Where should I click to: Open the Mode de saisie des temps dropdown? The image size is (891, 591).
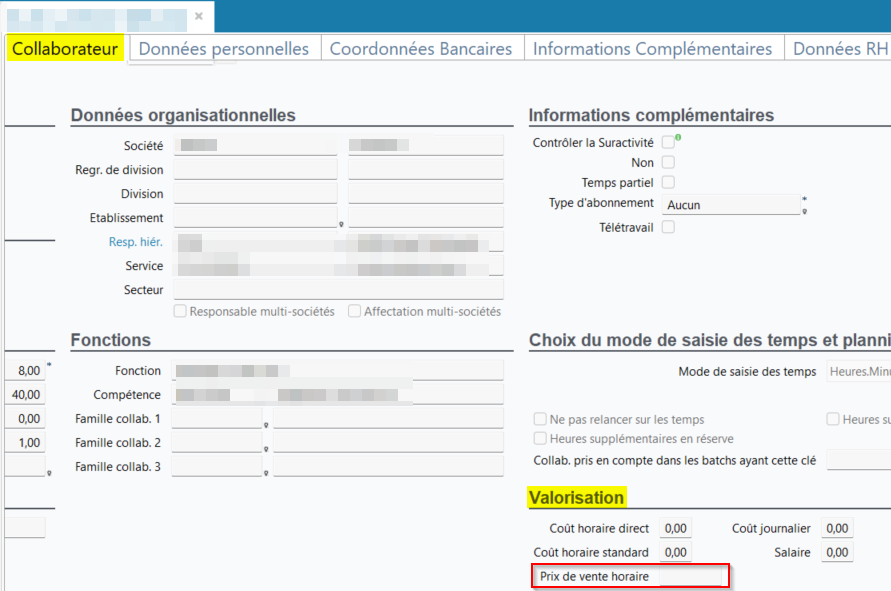[x=858, y=372]
